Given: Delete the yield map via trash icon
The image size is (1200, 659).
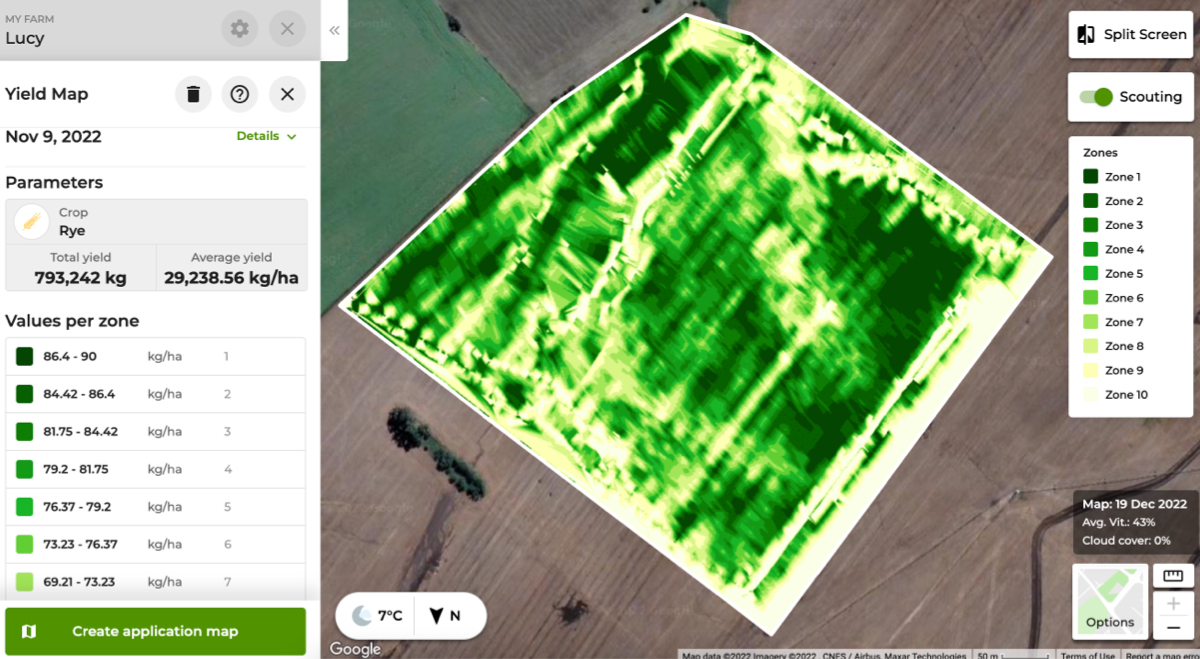Looking at the screenshot, I should pyautogui.click(x=193, y=94).
